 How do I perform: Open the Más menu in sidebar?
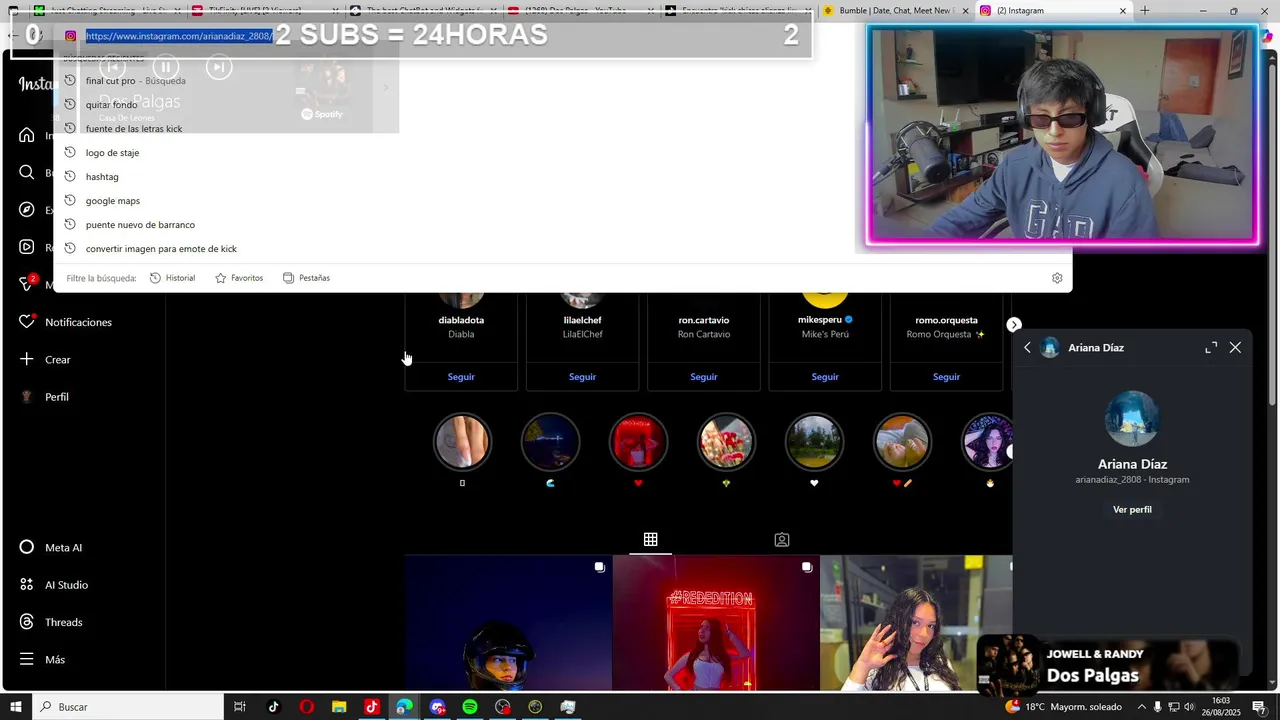click(x=43, y=660)
